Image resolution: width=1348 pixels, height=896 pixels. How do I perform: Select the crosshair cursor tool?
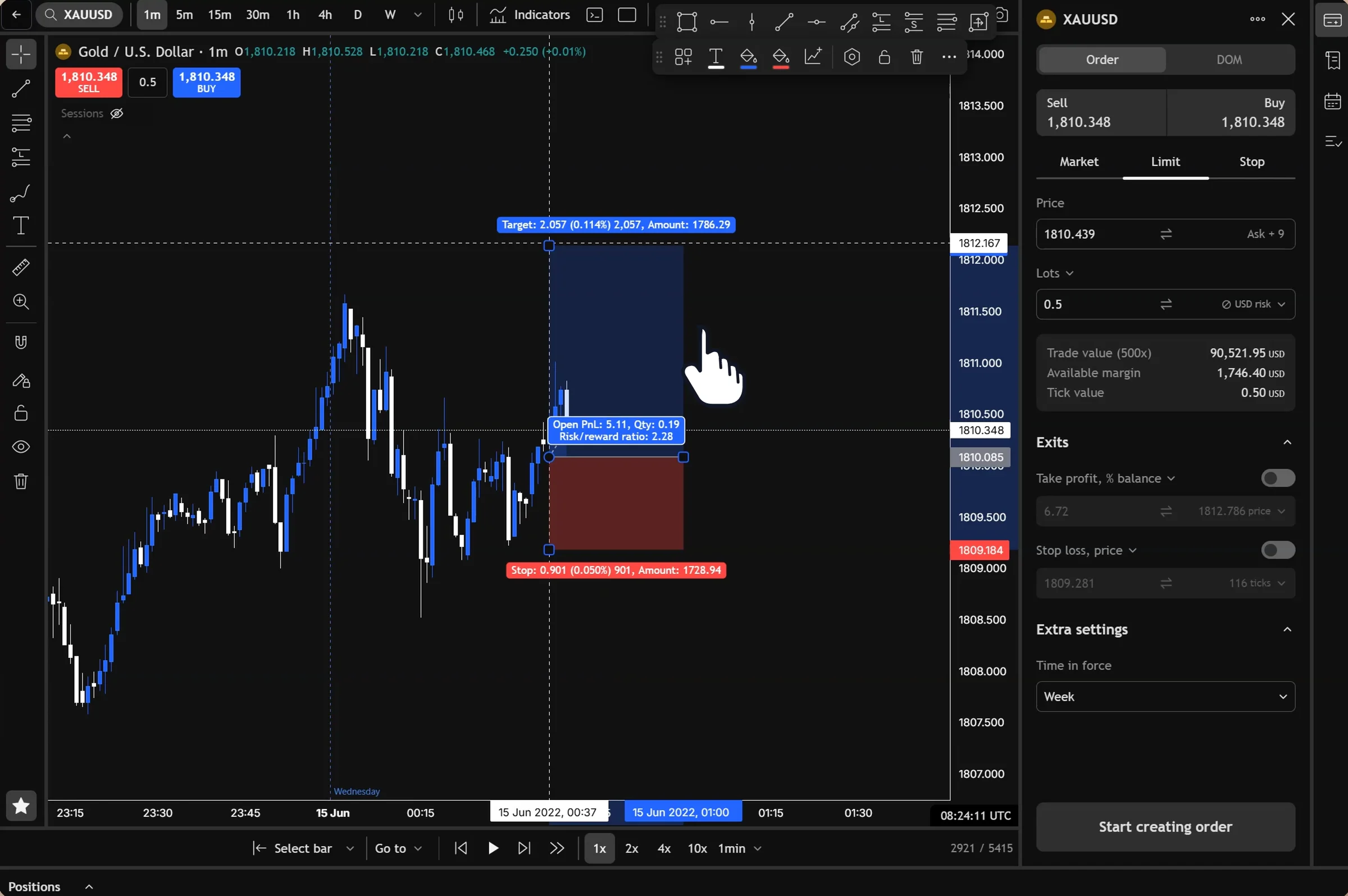pos(21,55)
